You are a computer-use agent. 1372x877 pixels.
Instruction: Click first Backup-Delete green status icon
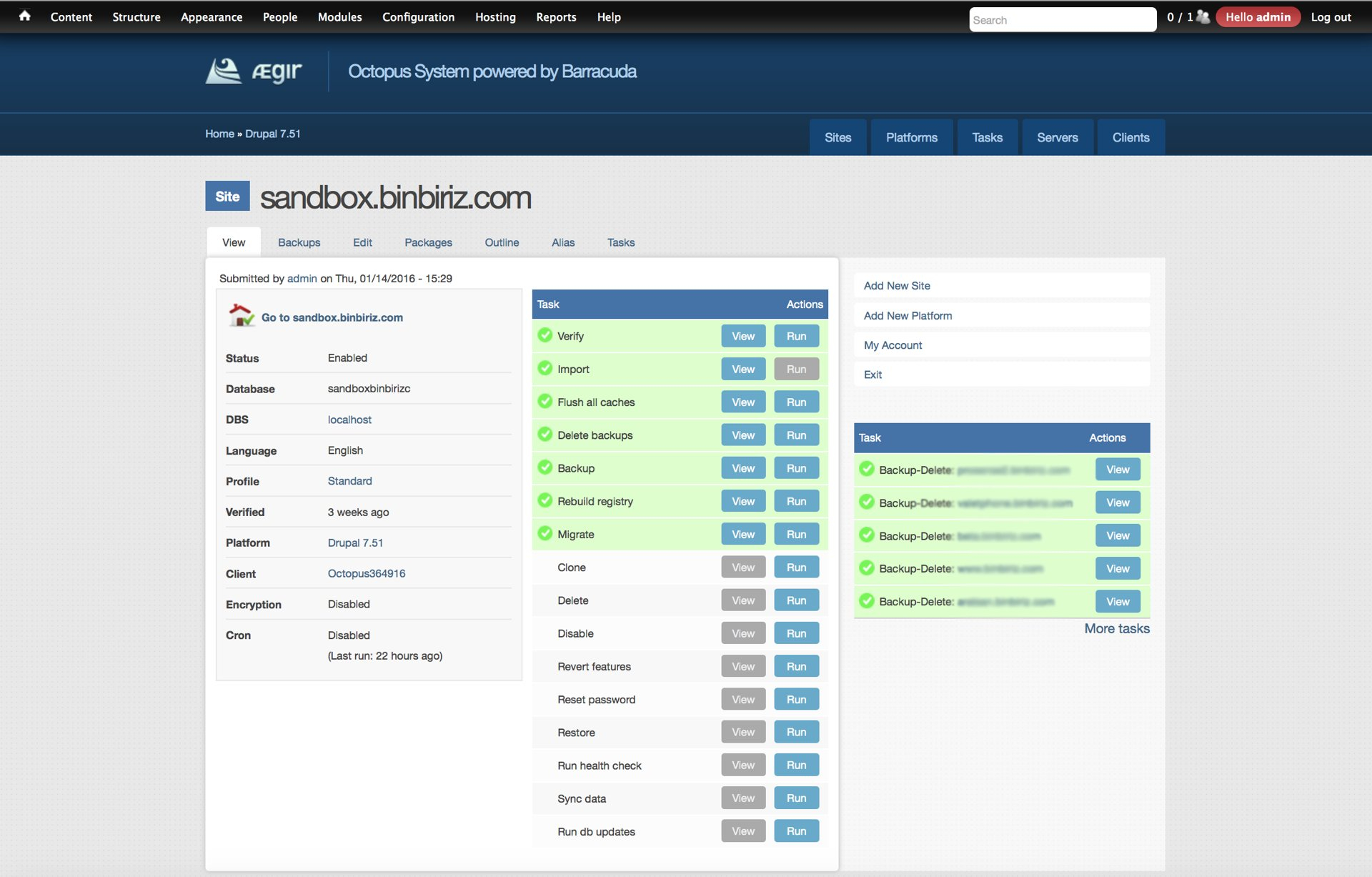click(867, 469)
